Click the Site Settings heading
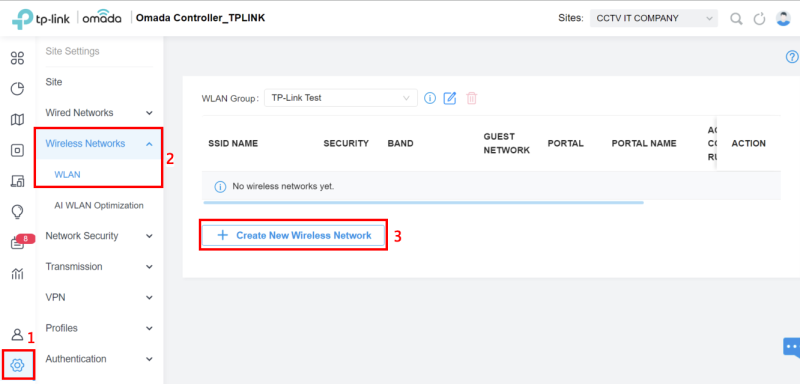This screenshot has height=384, width=800. pyautogui.click(x=72, y=51)
